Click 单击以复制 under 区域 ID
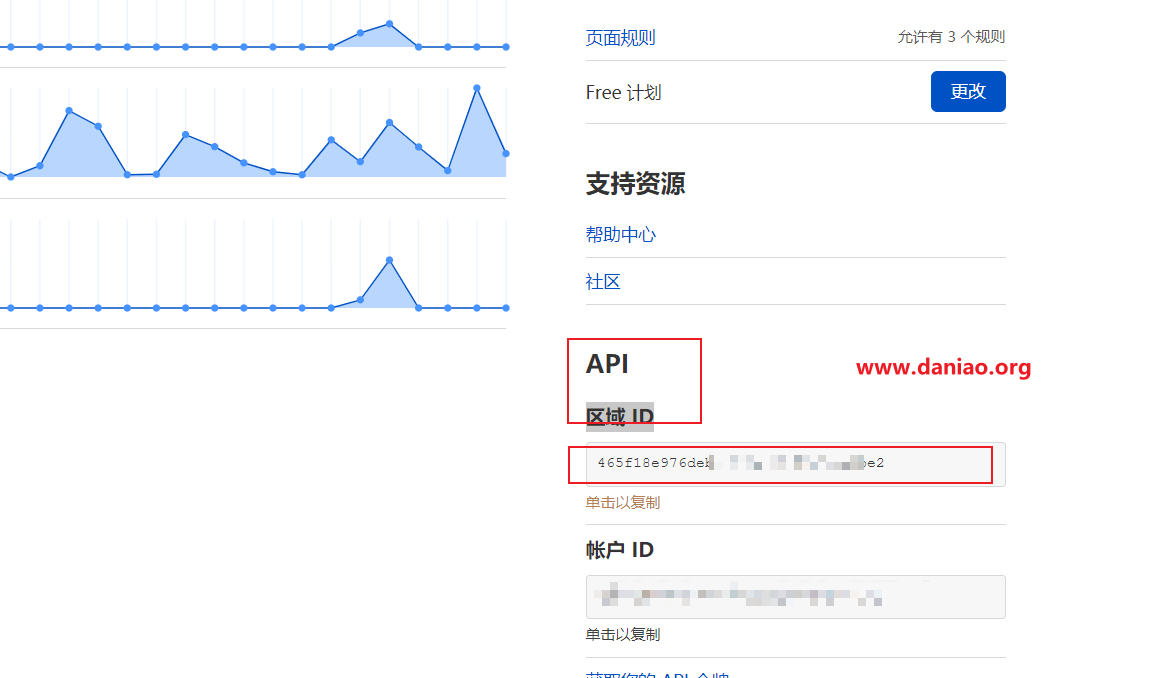 point(622,502)
